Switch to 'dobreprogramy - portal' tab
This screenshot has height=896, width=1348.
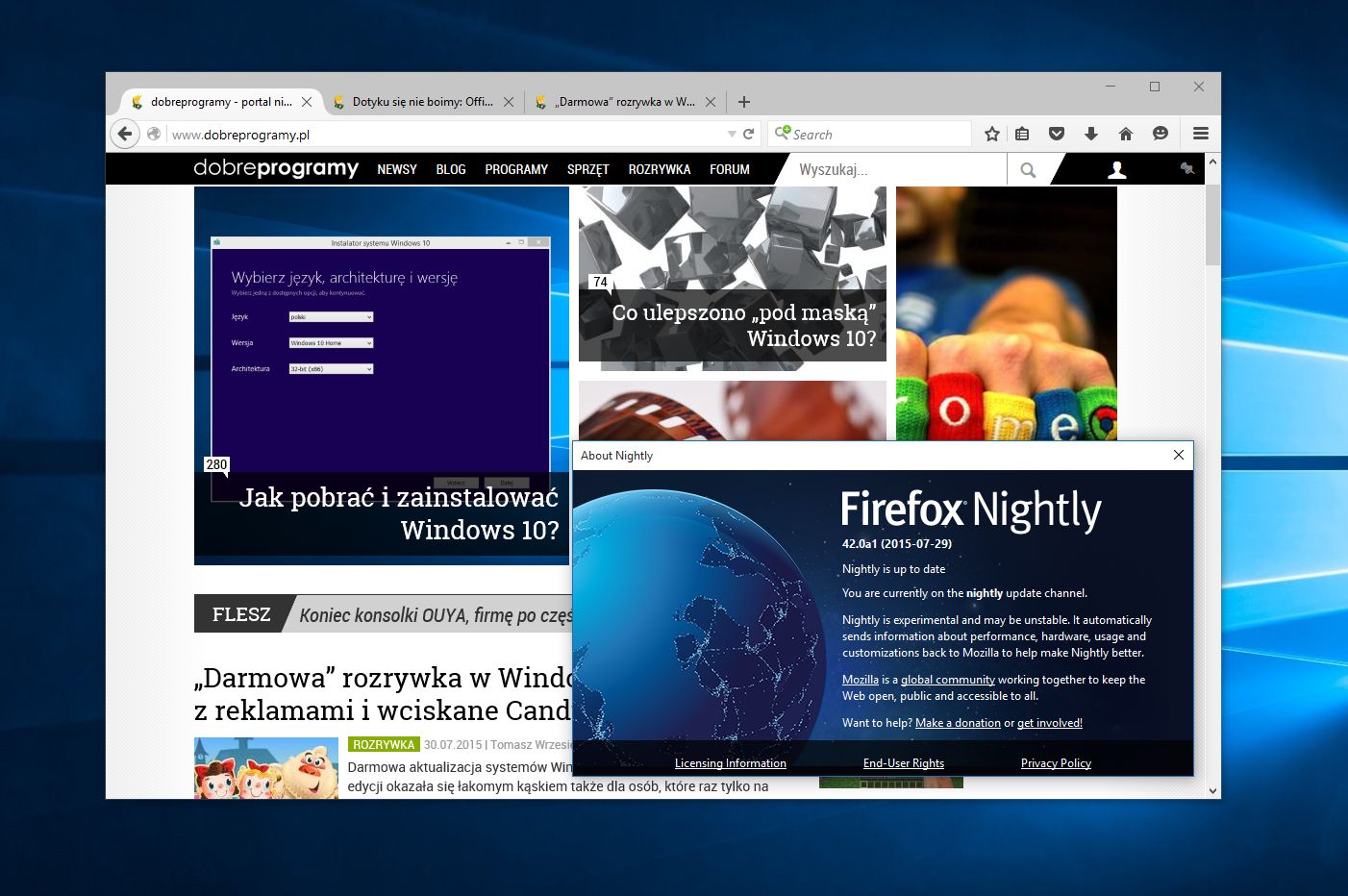(221, 102)
